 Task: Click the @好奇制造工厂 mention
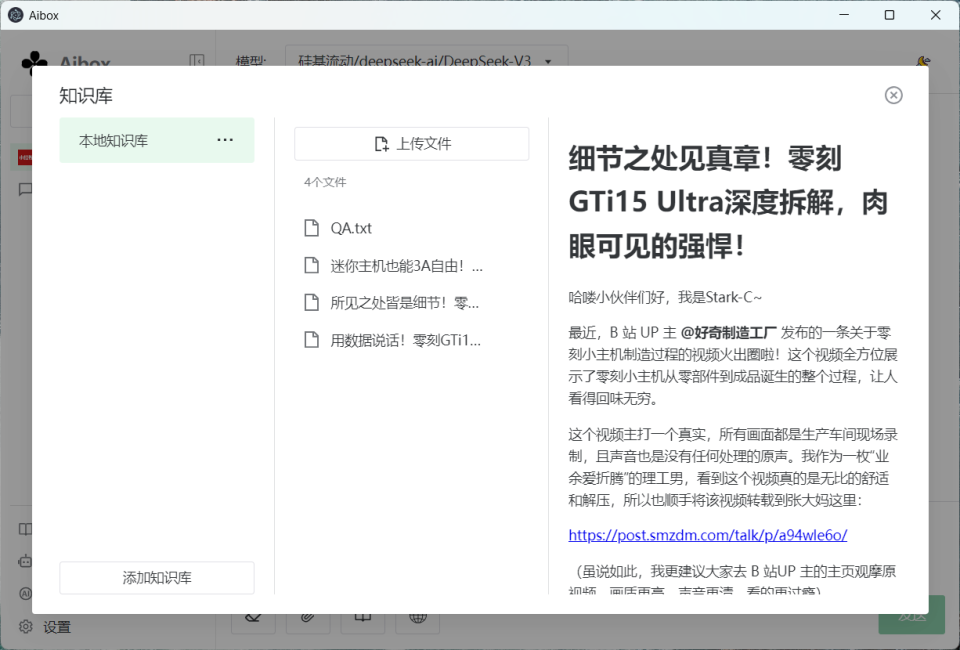[729, 332]
